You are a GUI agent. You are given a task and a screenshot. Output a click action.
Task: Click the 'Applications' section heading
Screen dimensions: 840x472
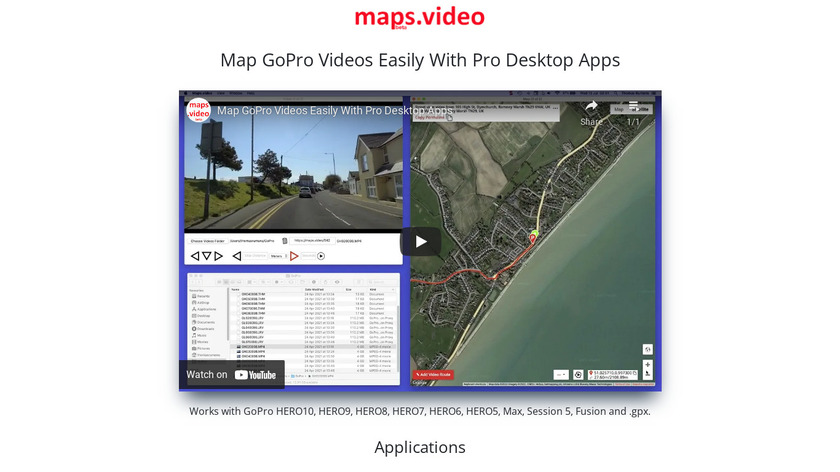420,447
